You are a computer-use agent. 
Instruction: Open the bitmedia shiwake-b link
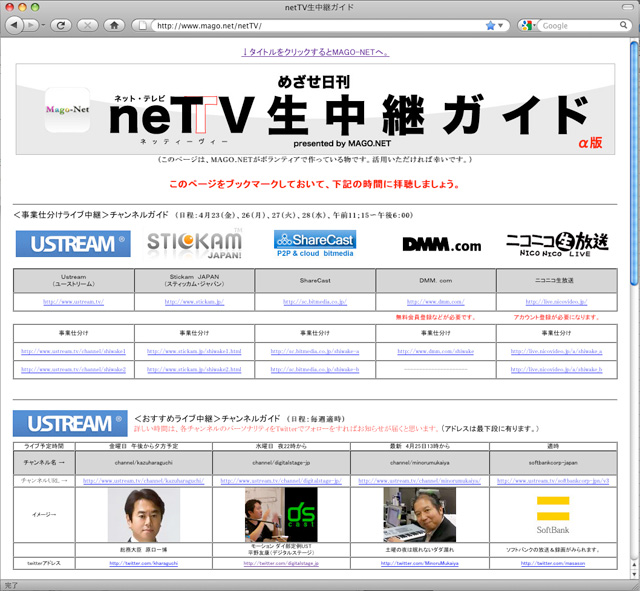[315, 370]
